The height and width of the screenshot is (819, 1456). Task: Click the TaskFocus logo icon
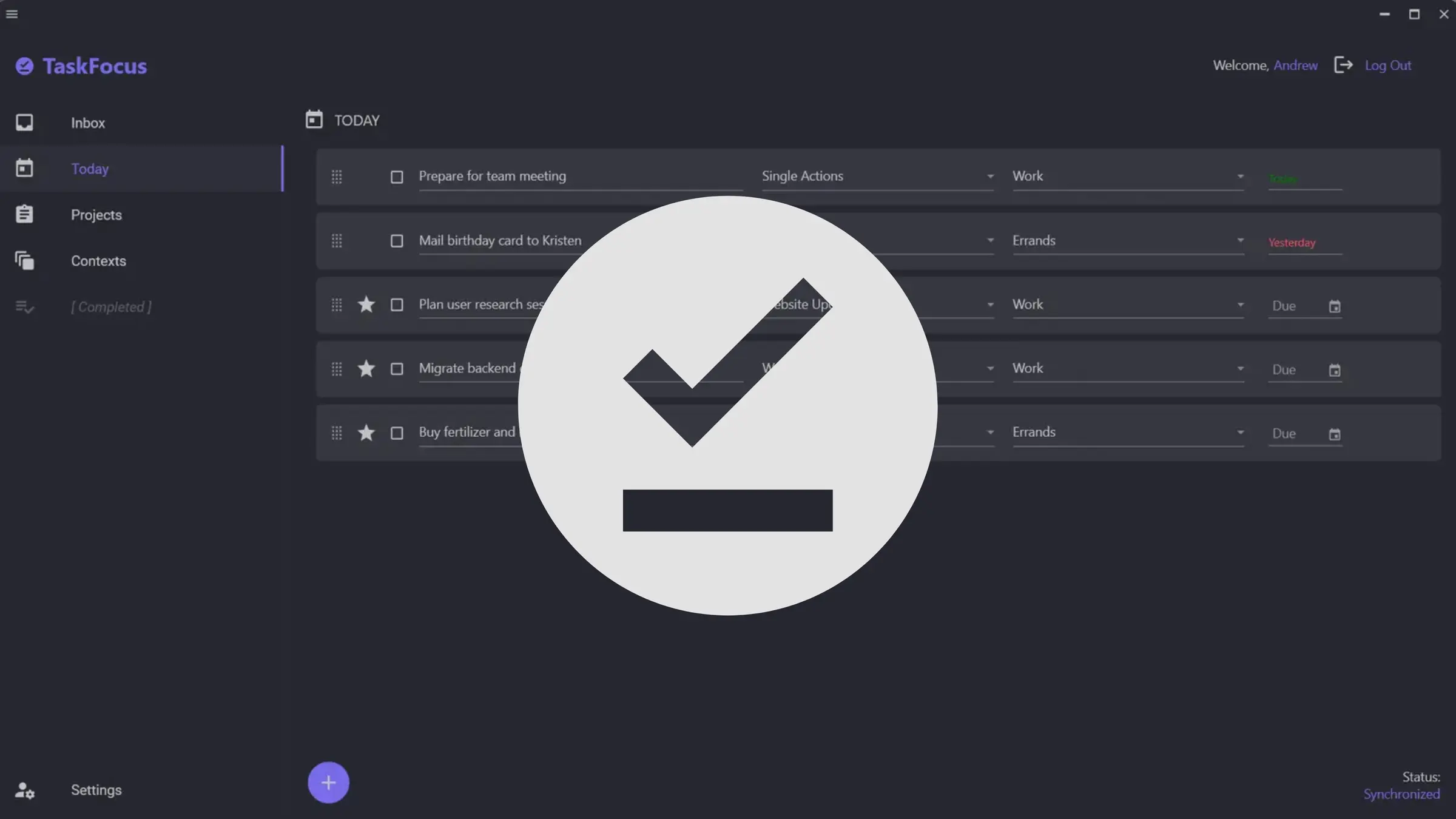[x=24, y=66]
